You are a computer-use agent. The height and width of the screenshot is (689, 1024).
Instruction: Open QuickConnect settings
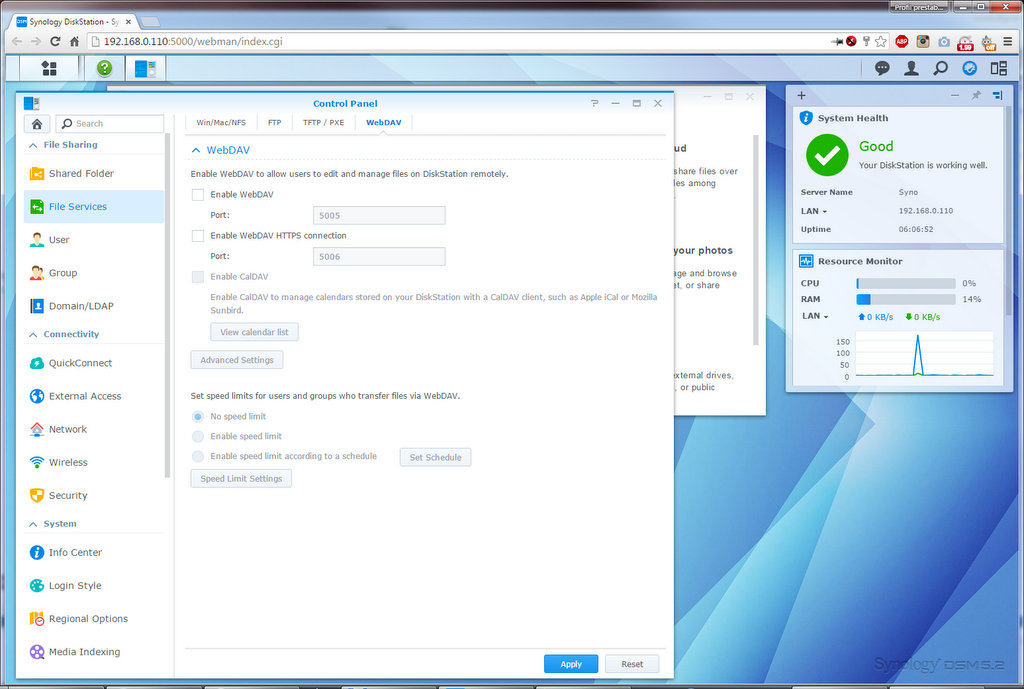coord(94,362)
